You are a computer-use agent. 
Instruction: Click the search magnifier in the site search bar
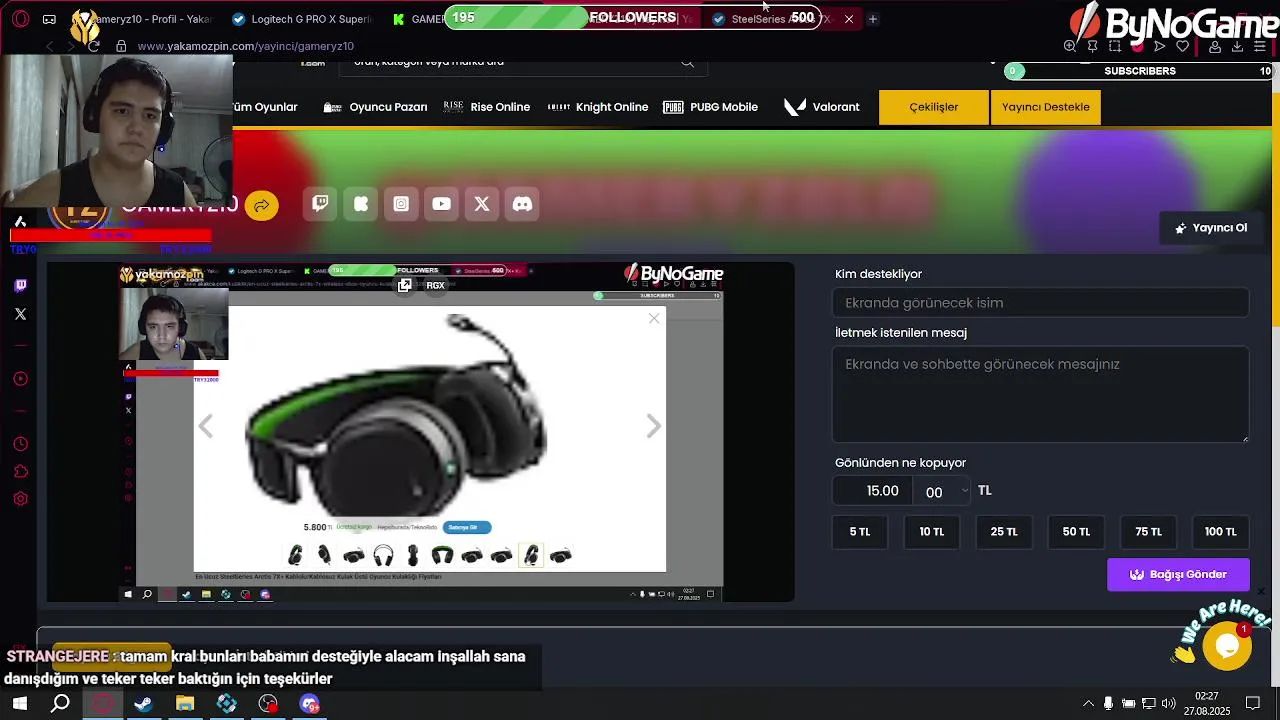click(687, 63)
